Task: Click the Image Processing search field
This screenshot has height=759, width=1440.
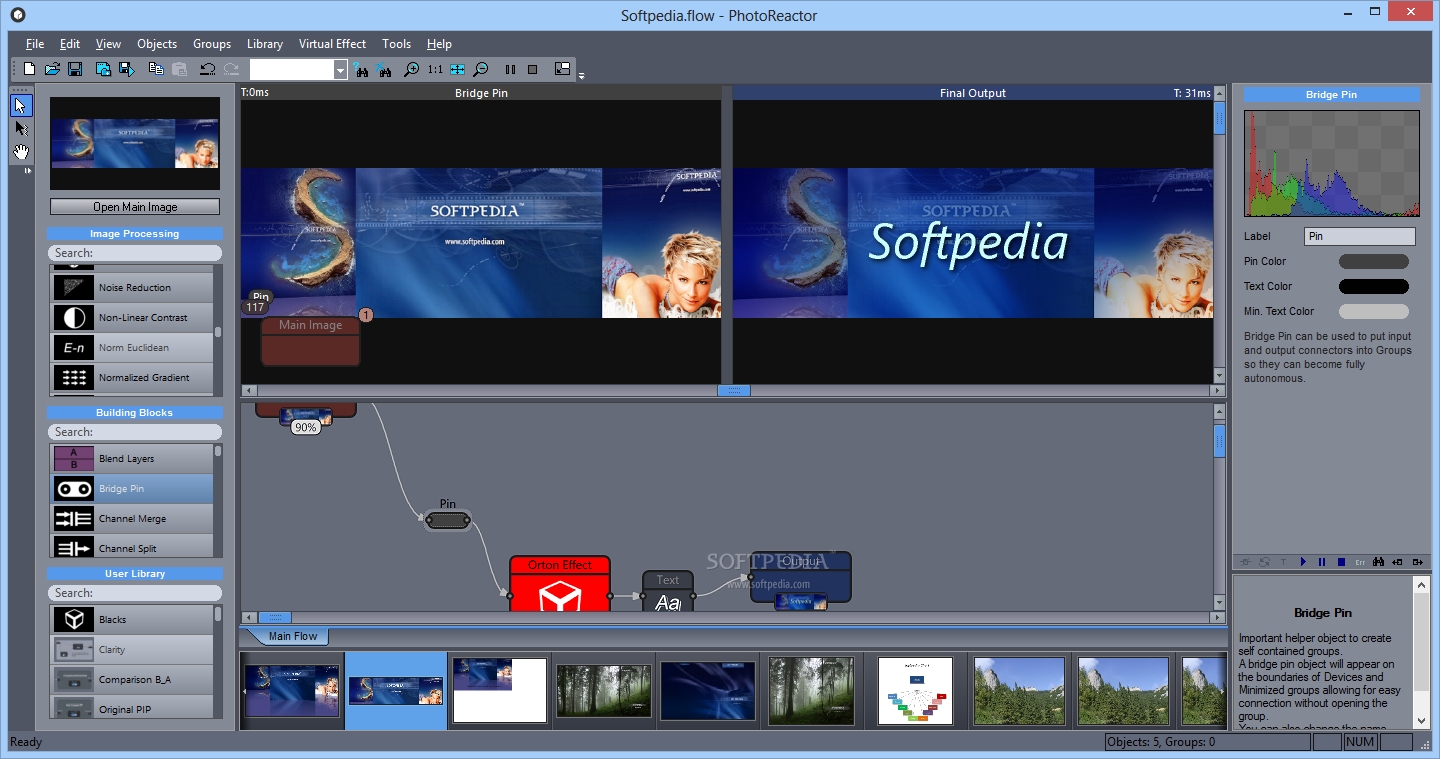Action: (x=135, y=253)
